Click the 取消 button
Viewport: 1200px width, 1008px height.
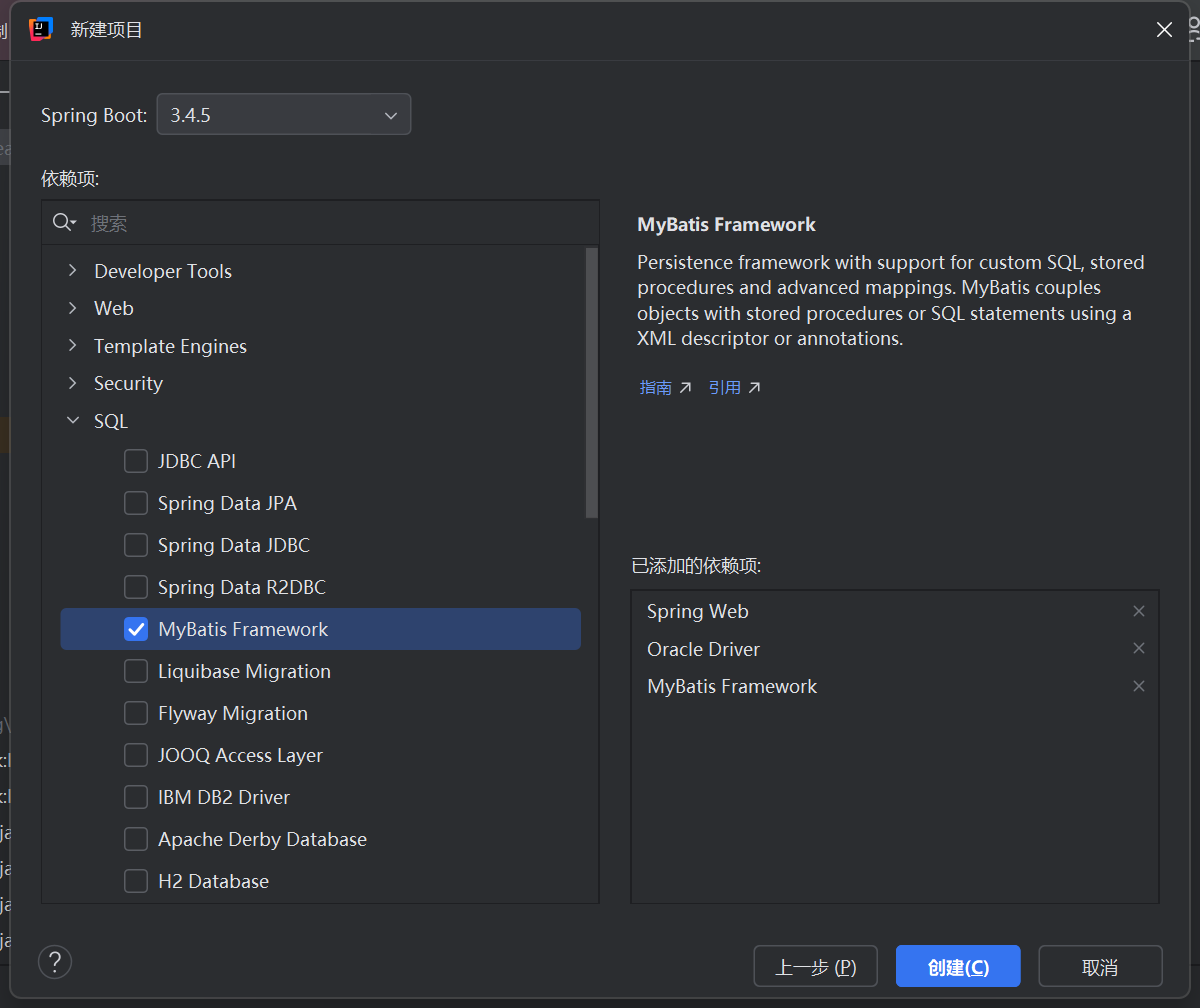coord(1100,966)
